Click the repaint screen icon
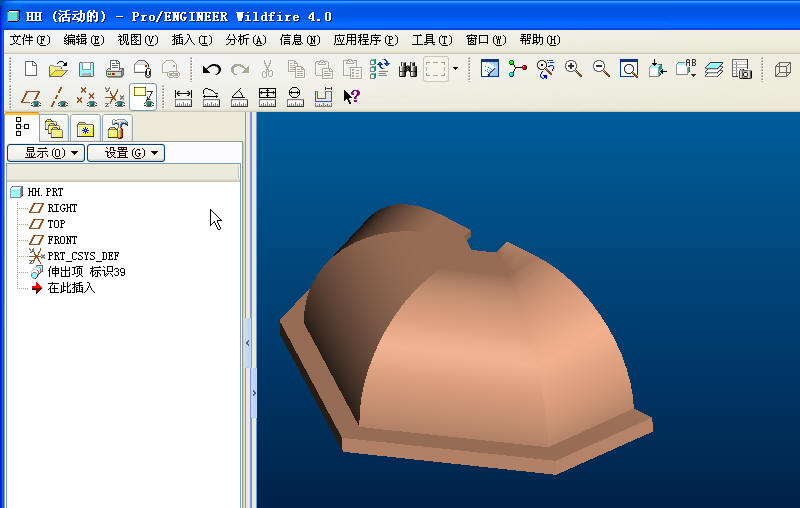800x508 pixels. coord(490,68)
